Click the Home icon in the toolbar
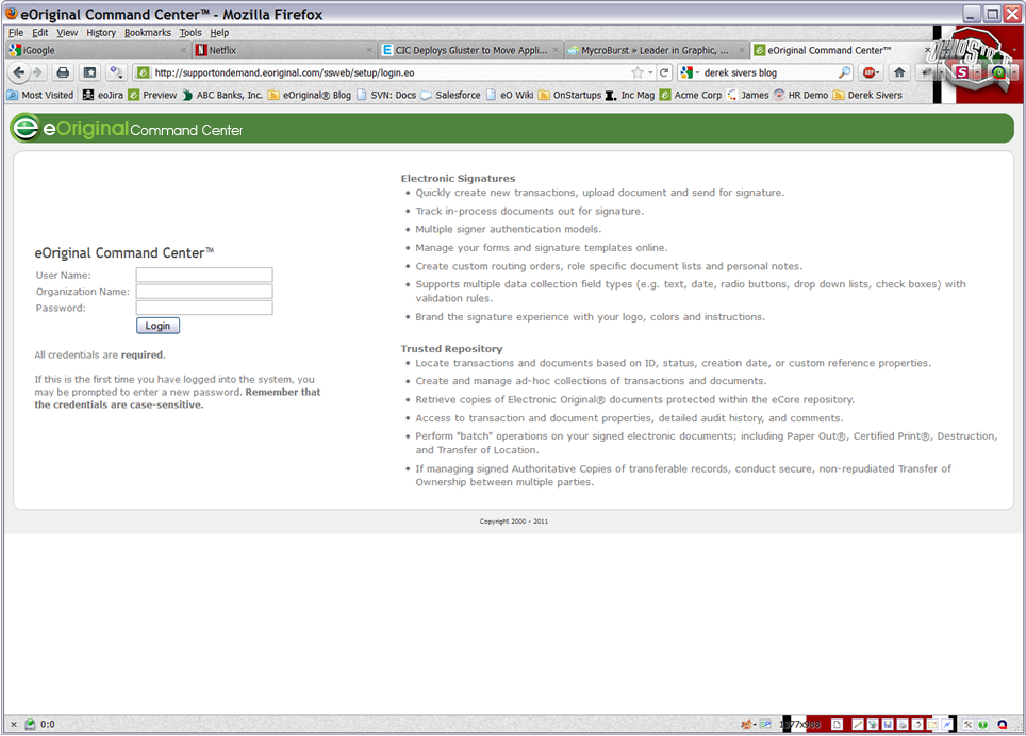The height and width of the screenshot is (736, 1026). [899, 72]
